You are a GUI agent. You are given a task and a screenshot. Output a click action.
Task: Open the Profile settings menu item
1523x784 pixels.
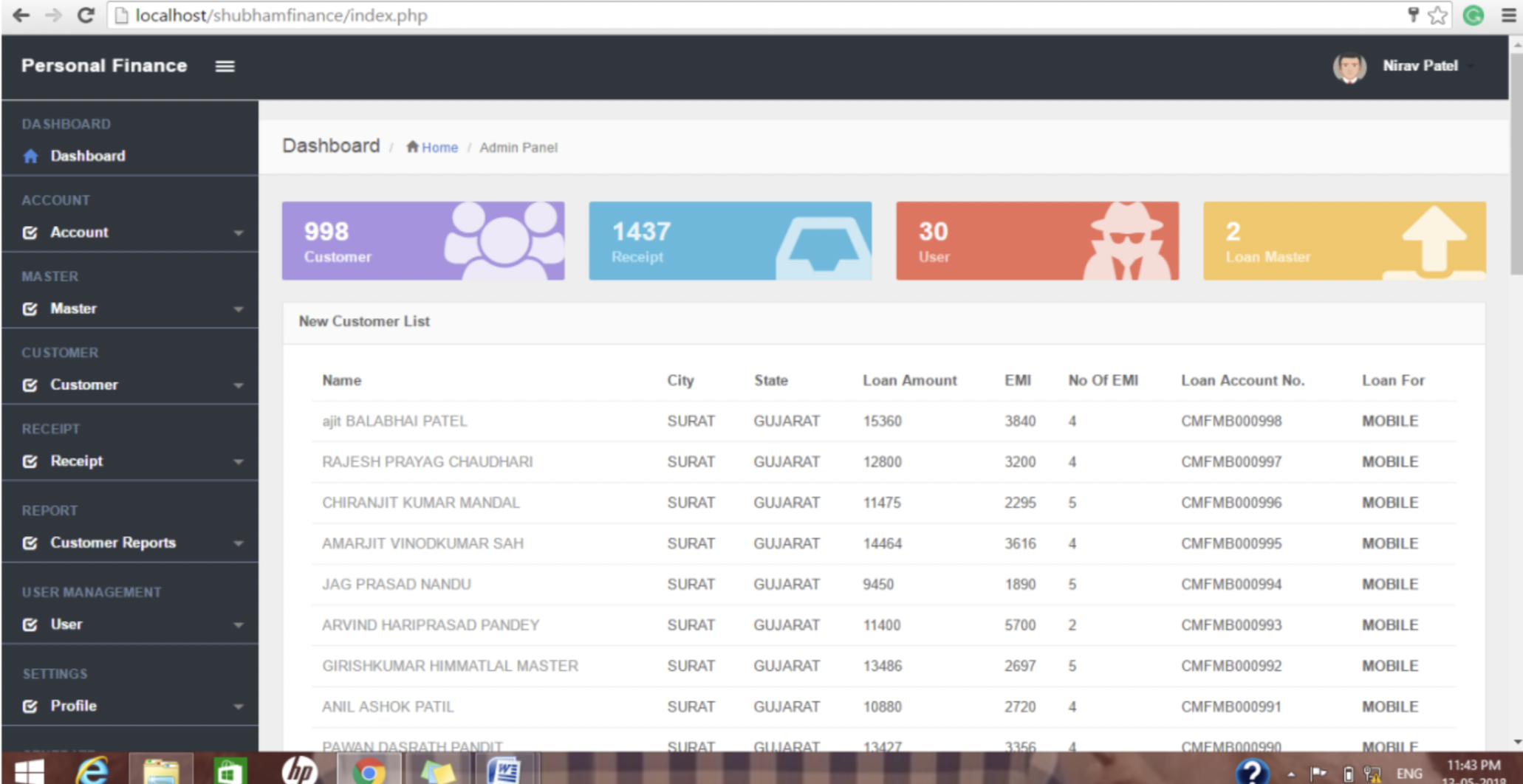coord(74,706)
